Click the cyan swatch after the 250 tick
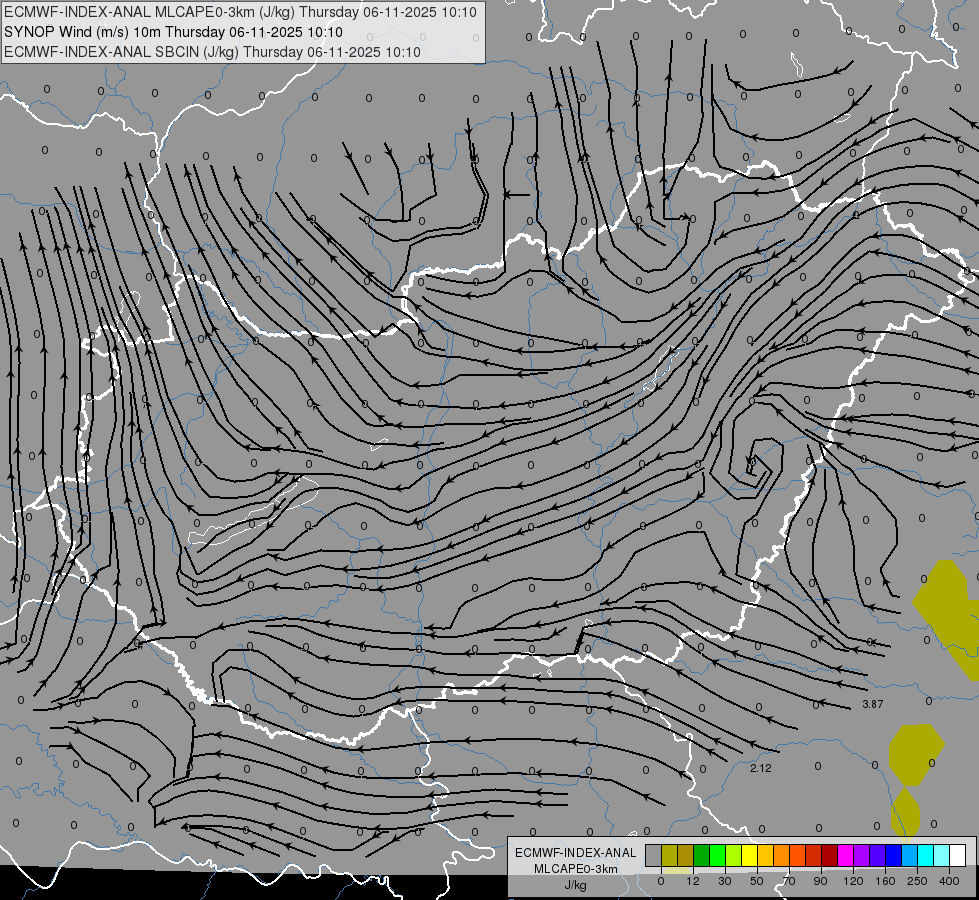979x900 pixels. 925,855
